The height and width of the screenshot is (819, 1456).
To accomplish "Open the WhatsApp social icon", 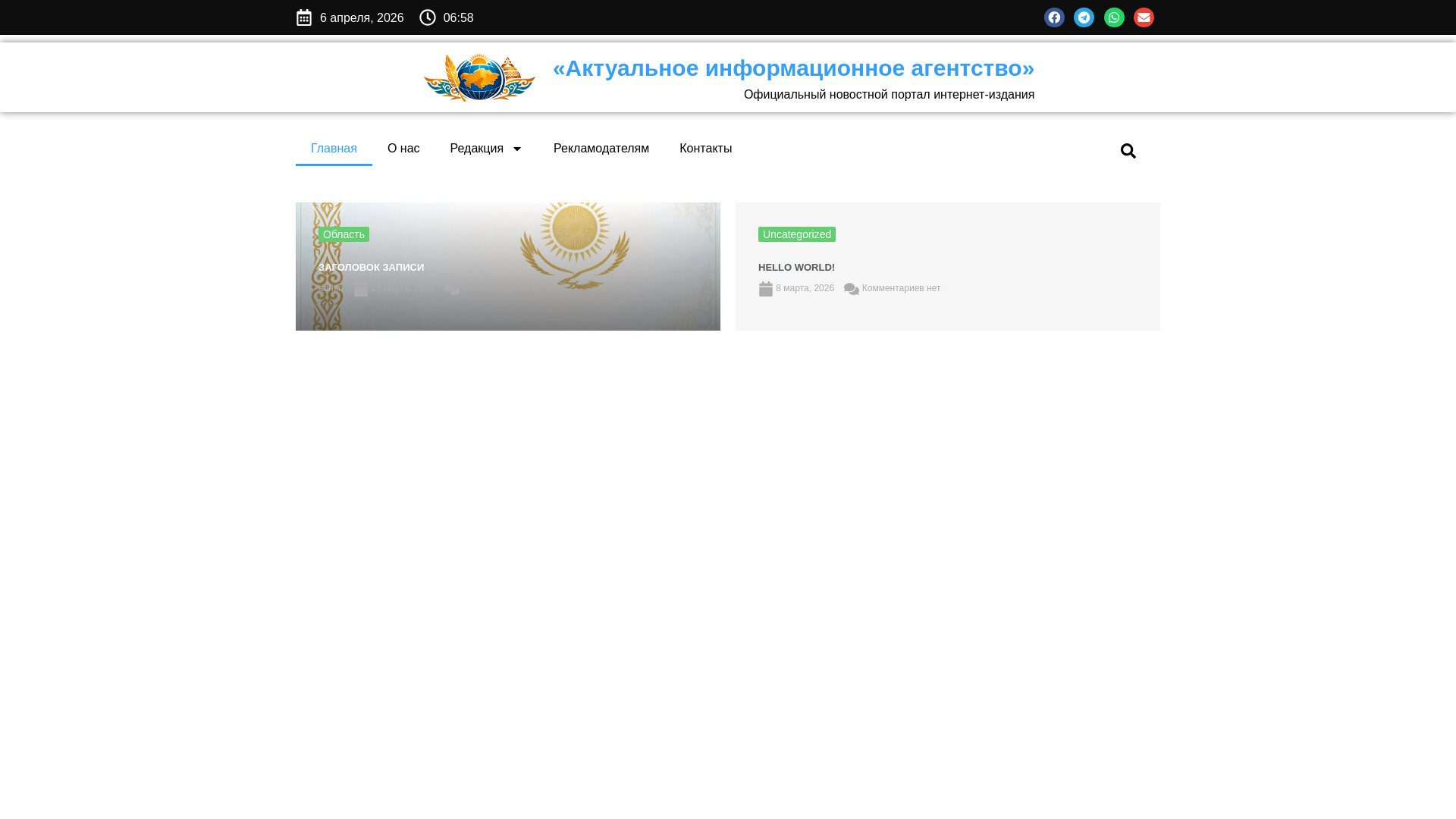I will [1114, 17].
